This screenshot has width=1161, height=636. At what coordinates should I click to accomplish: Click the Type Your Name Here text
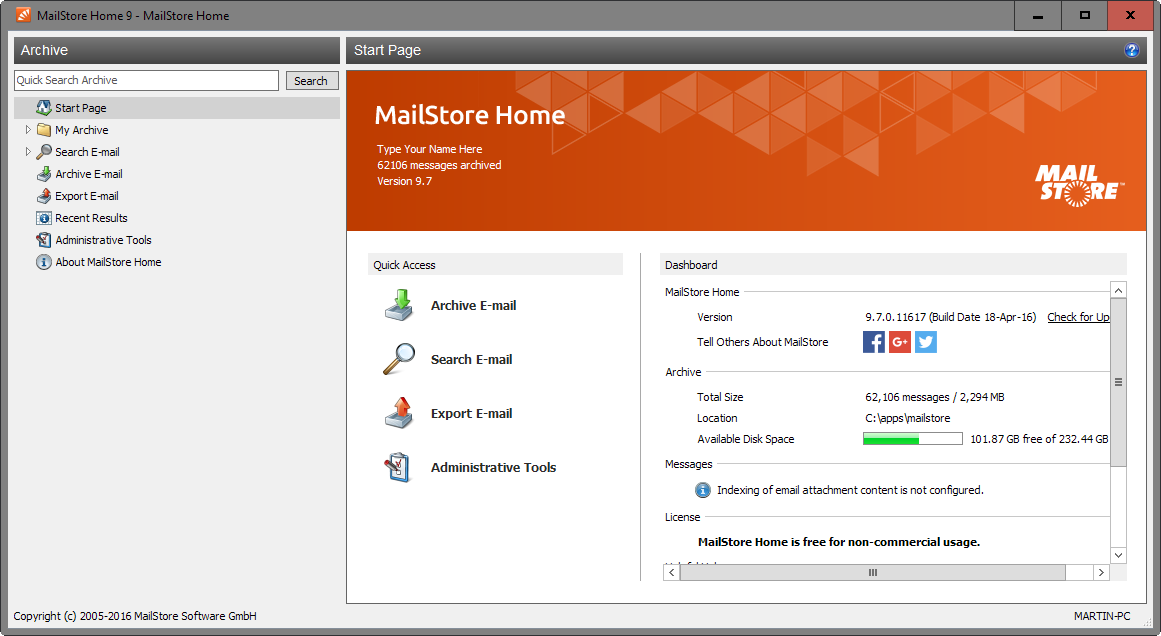point(429,149)
